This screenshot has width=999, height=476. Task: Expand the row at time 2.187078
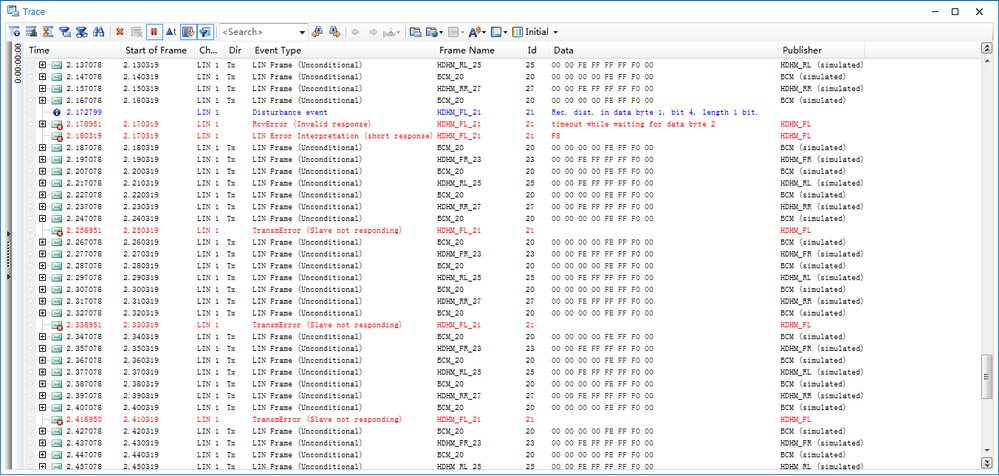pos(43,147)
